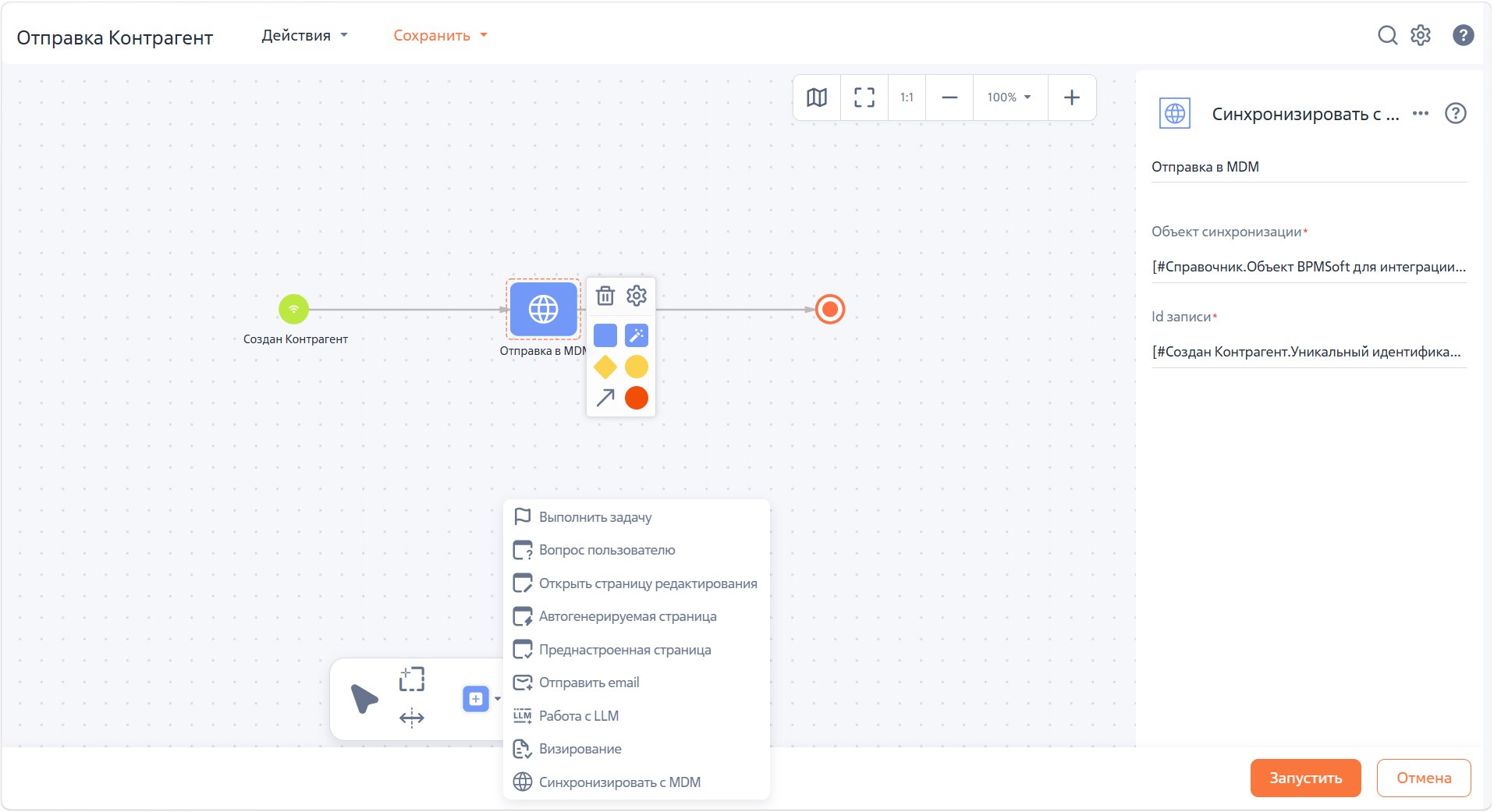Open the 100% zoom level dropdown

[x=1010, y=98]
